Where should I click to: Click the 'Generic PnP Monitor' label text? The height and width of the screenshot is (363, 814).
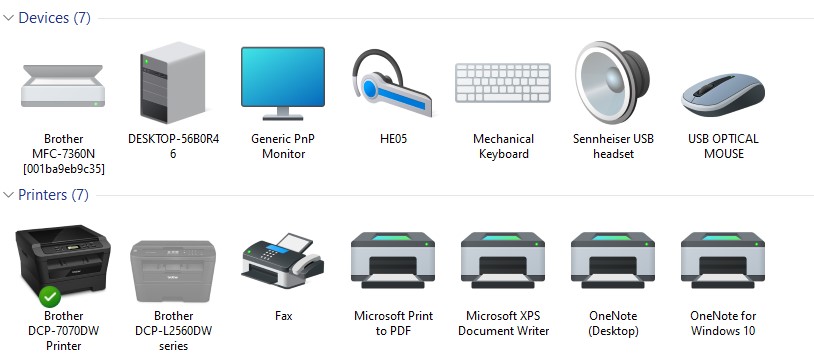(283, 146)
